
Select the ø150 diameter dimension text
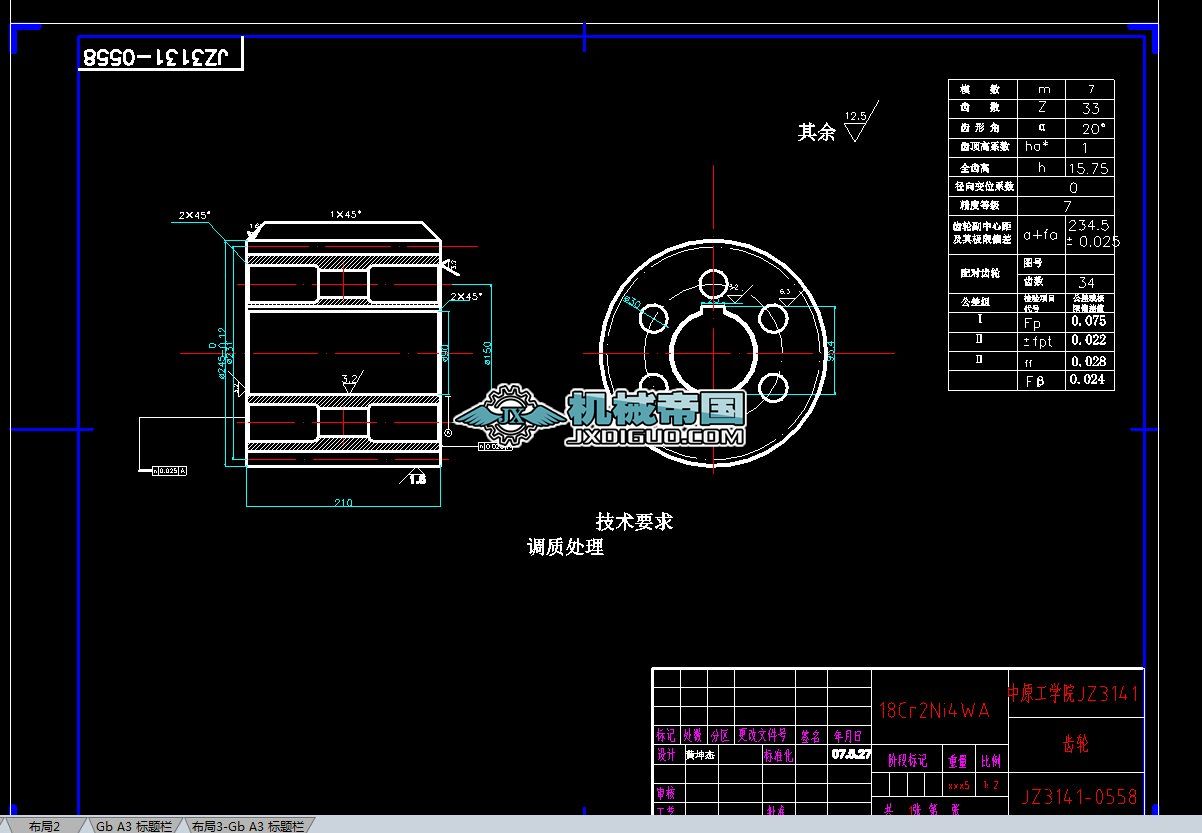coord(487,353)
